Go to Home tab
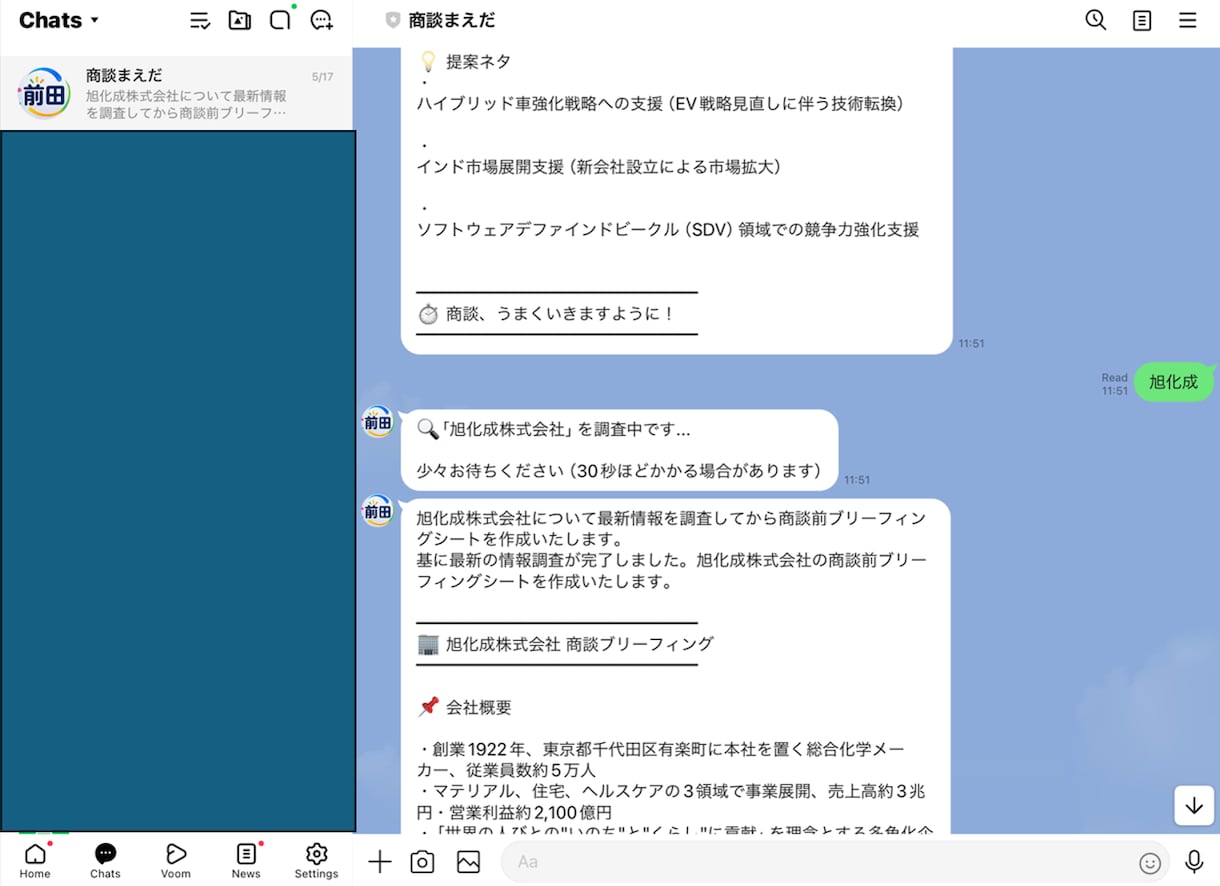Viewport: 1220px width, 886px height. [x=35, y=861]
